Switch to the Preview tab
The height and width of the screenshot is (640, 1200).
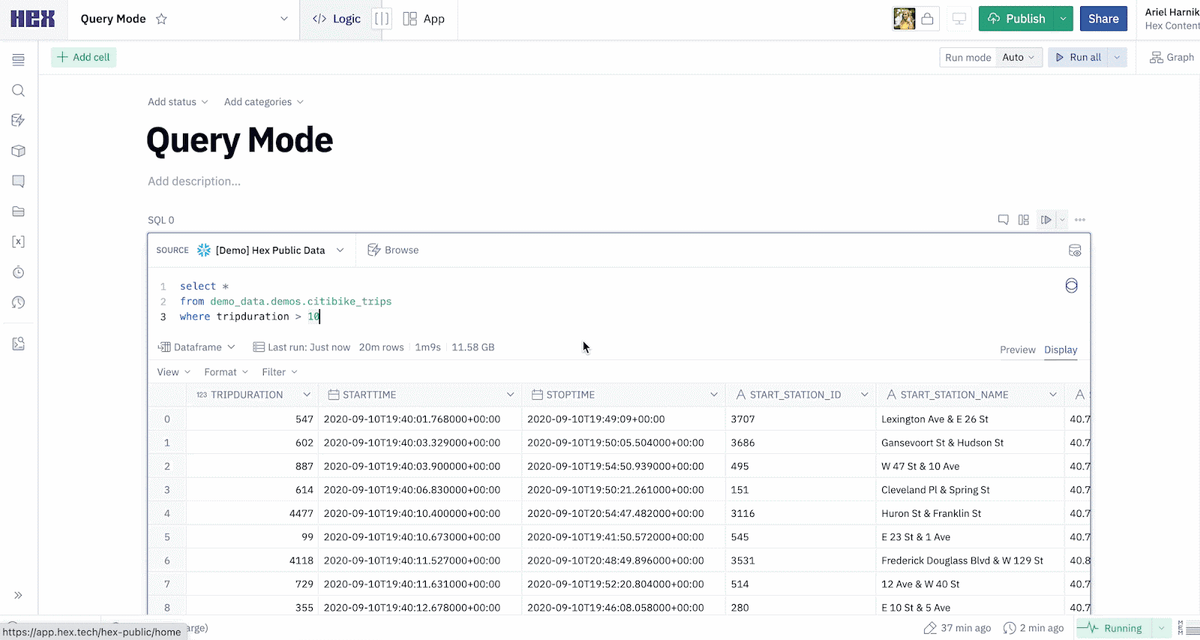point(1018,350)
